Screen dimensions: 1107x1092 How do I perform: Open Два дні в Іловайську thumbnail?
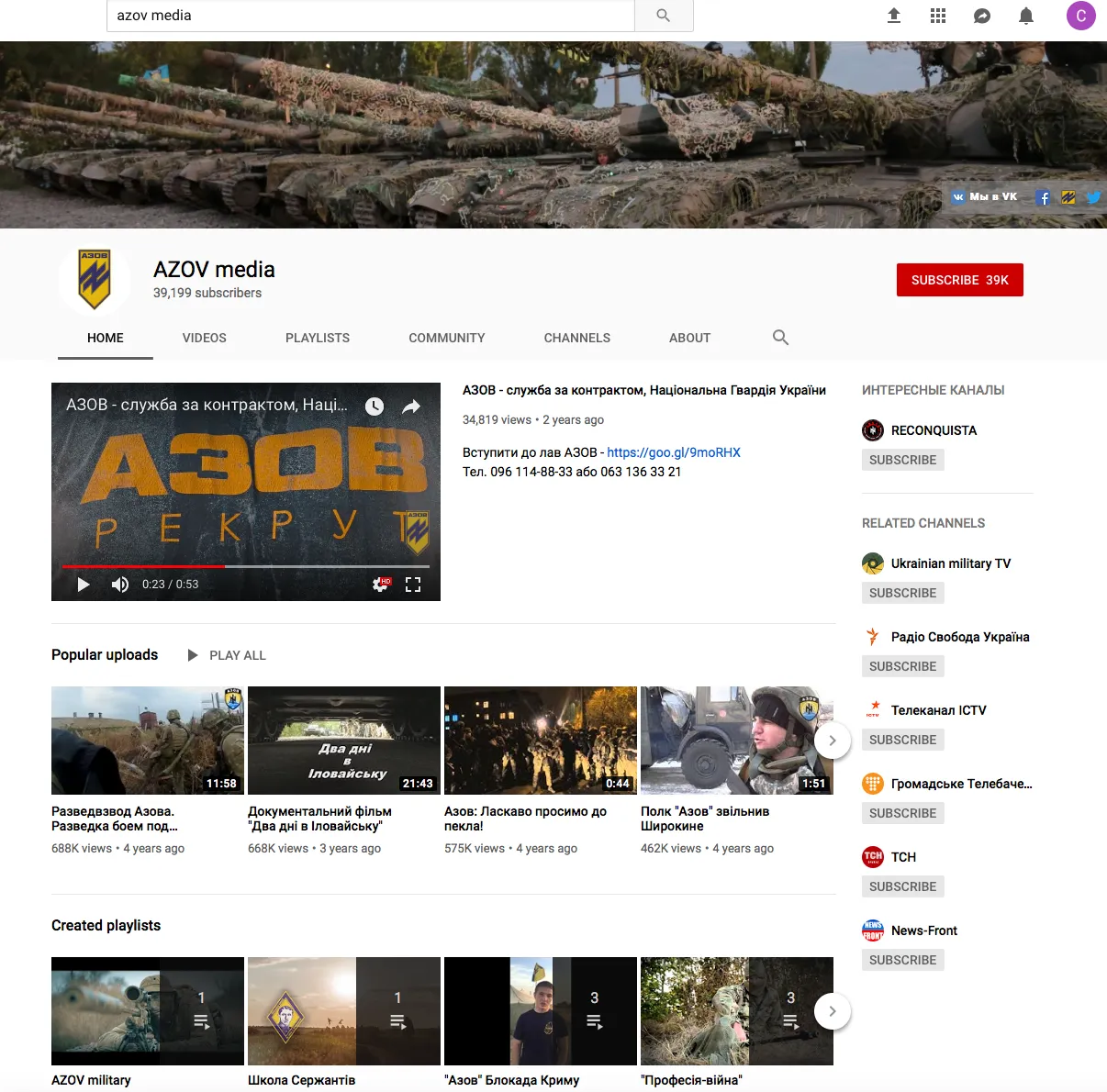[344, 741]
